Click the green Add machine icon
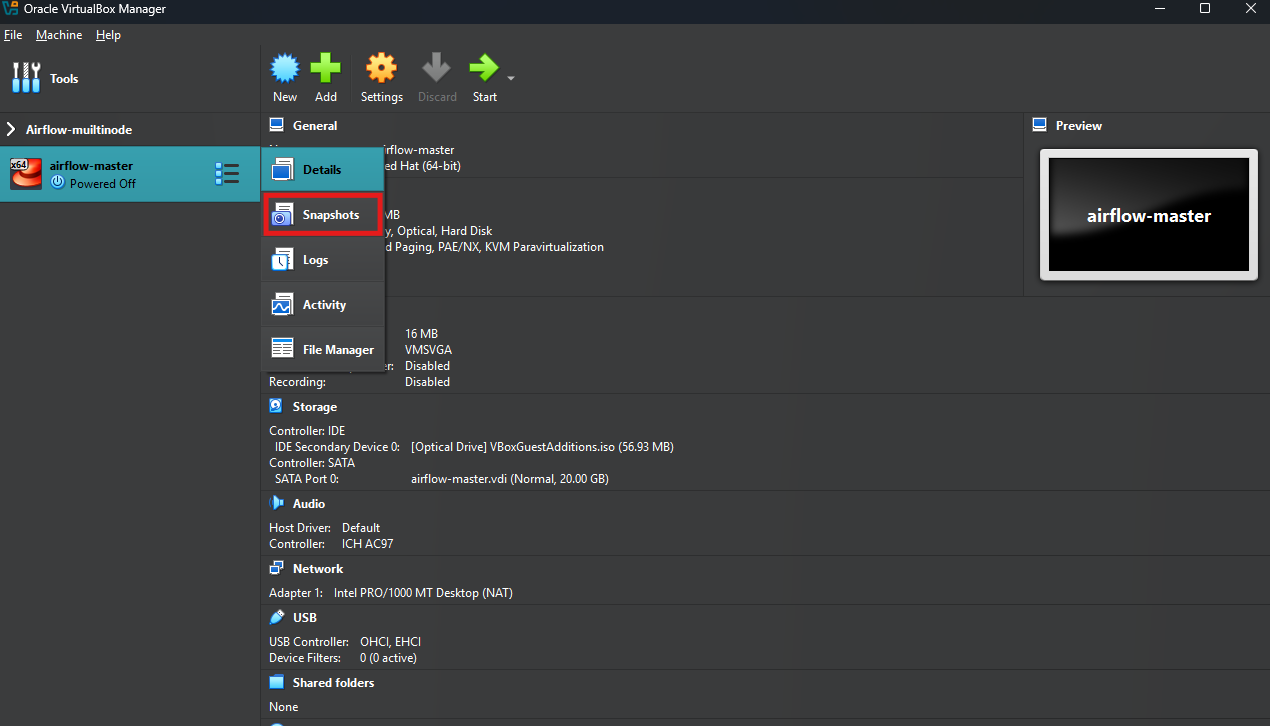Viewport: 1270px width, 726px height. [x=325, y=68]
